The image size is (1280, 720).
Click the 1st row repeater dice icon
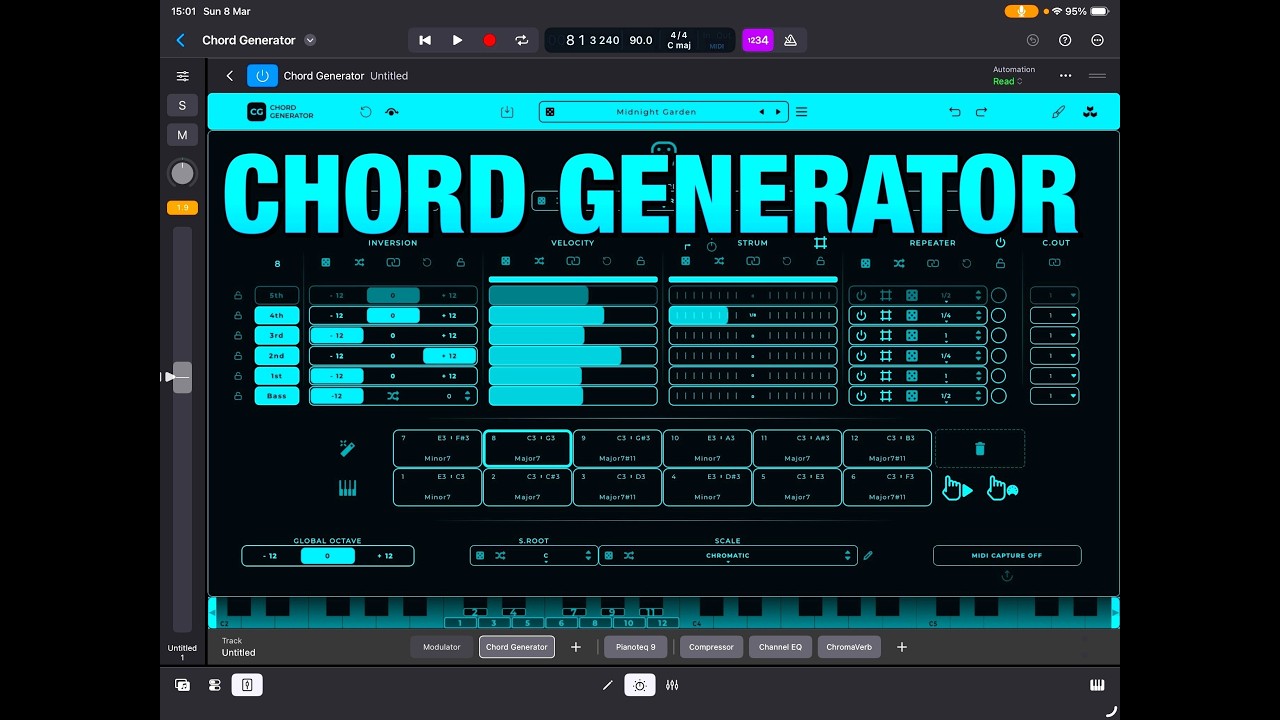(x=912, y=376)
